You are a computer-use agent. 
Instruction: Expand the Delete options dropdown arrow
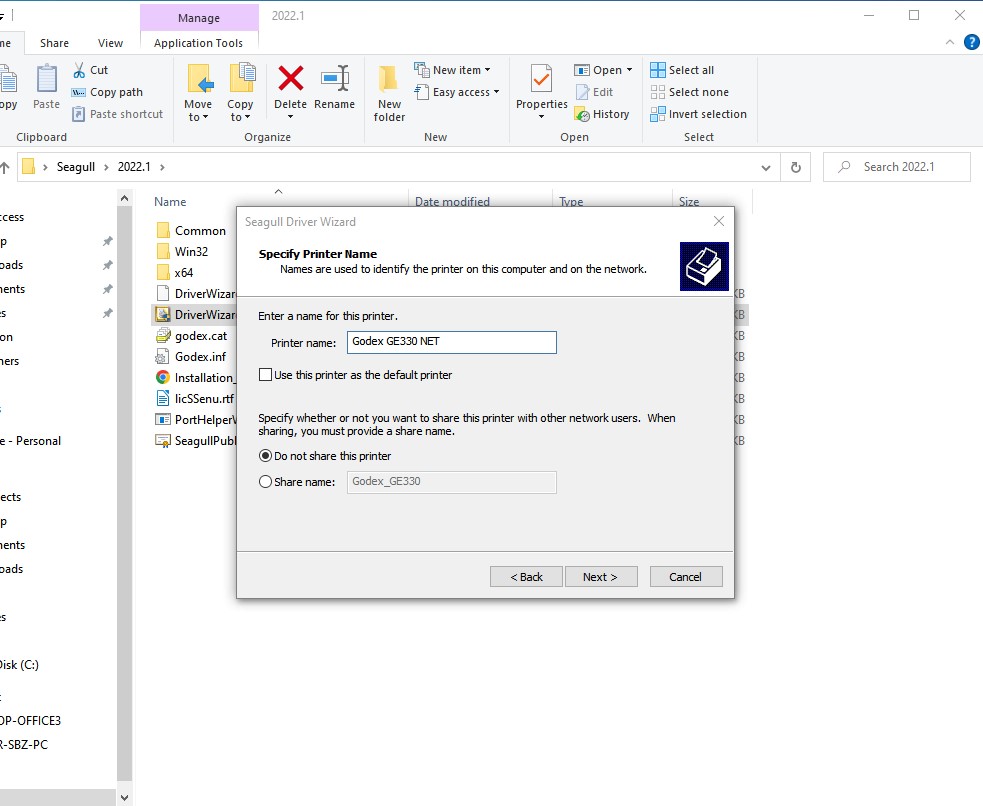click(290, 117)
